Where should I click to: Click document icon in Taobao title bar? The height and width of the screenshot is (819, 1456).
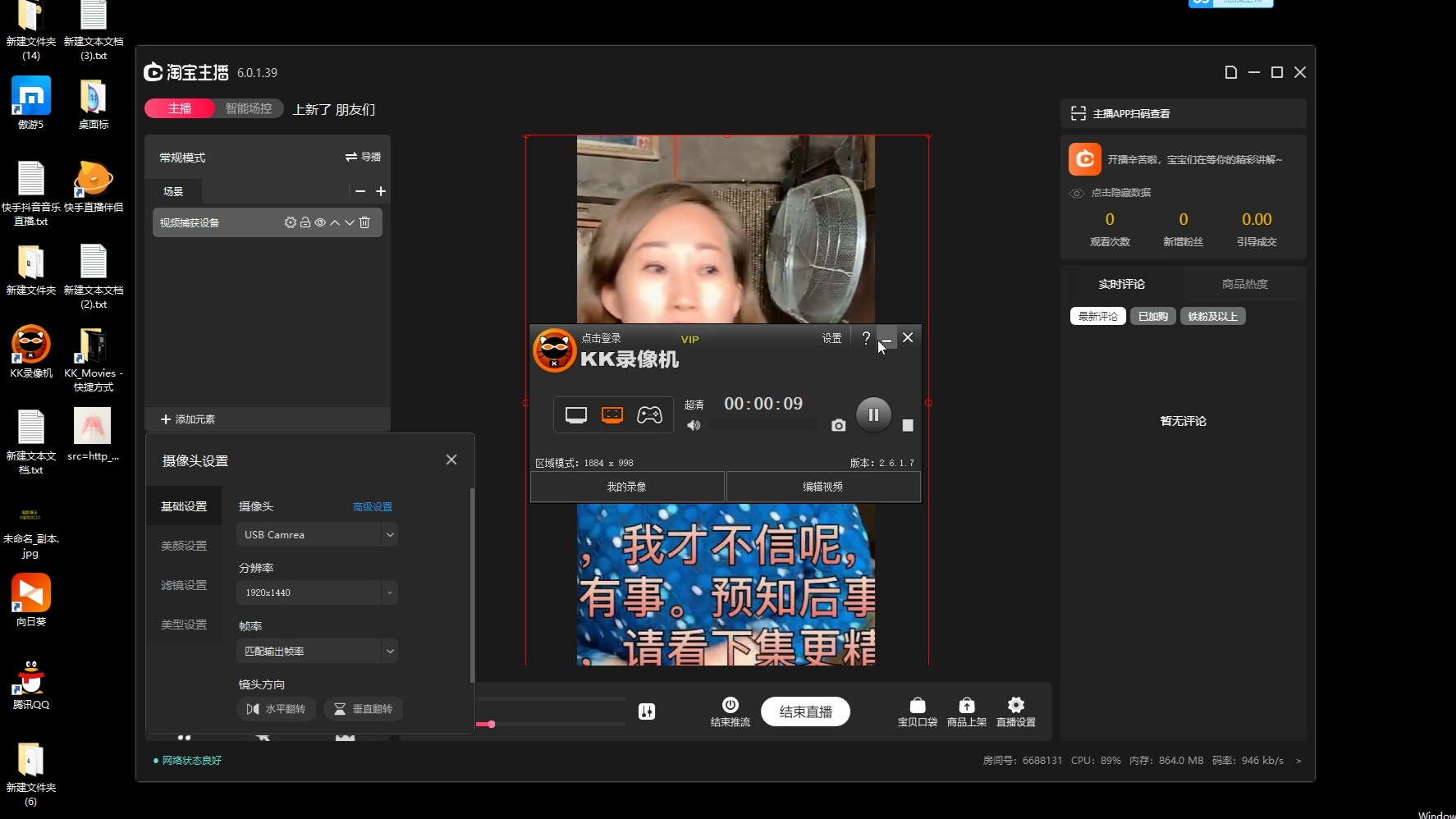pyautogui.click(x=1231, y=72)
